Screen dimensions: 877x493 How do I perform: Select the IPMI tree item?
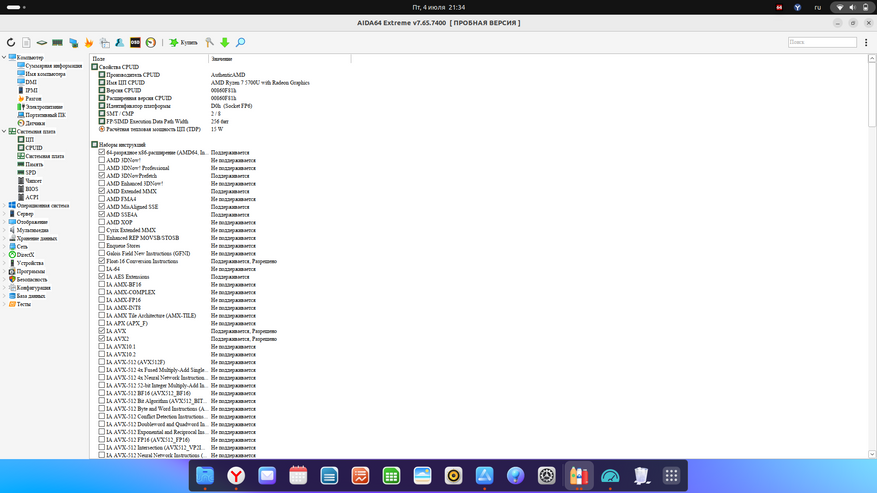tap(31, 90)
